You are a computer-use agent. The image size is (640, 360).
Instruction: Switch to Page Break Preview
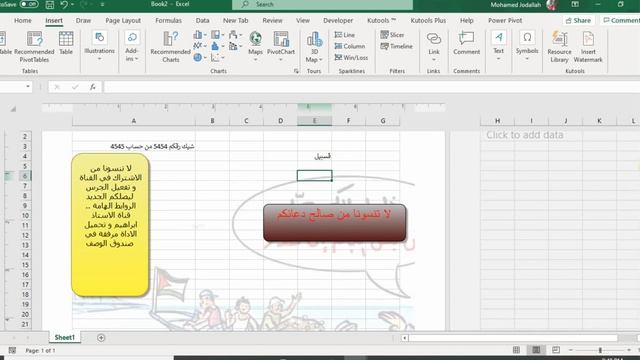(x=556, y=350)
